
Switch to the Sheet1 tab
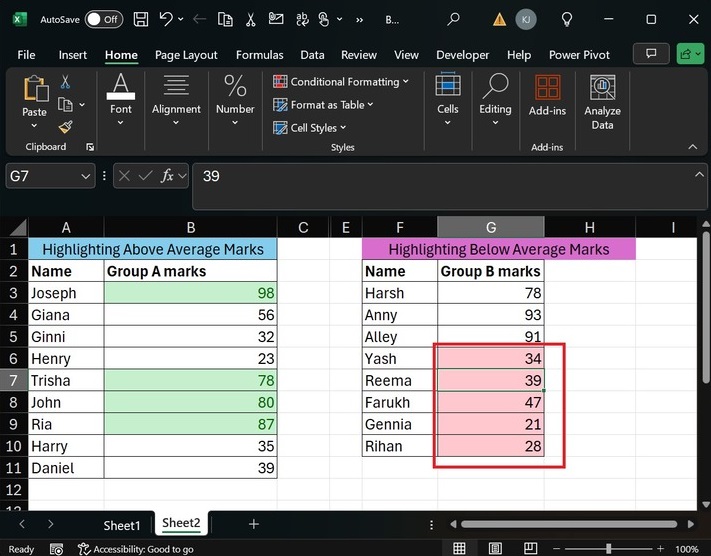122,525
